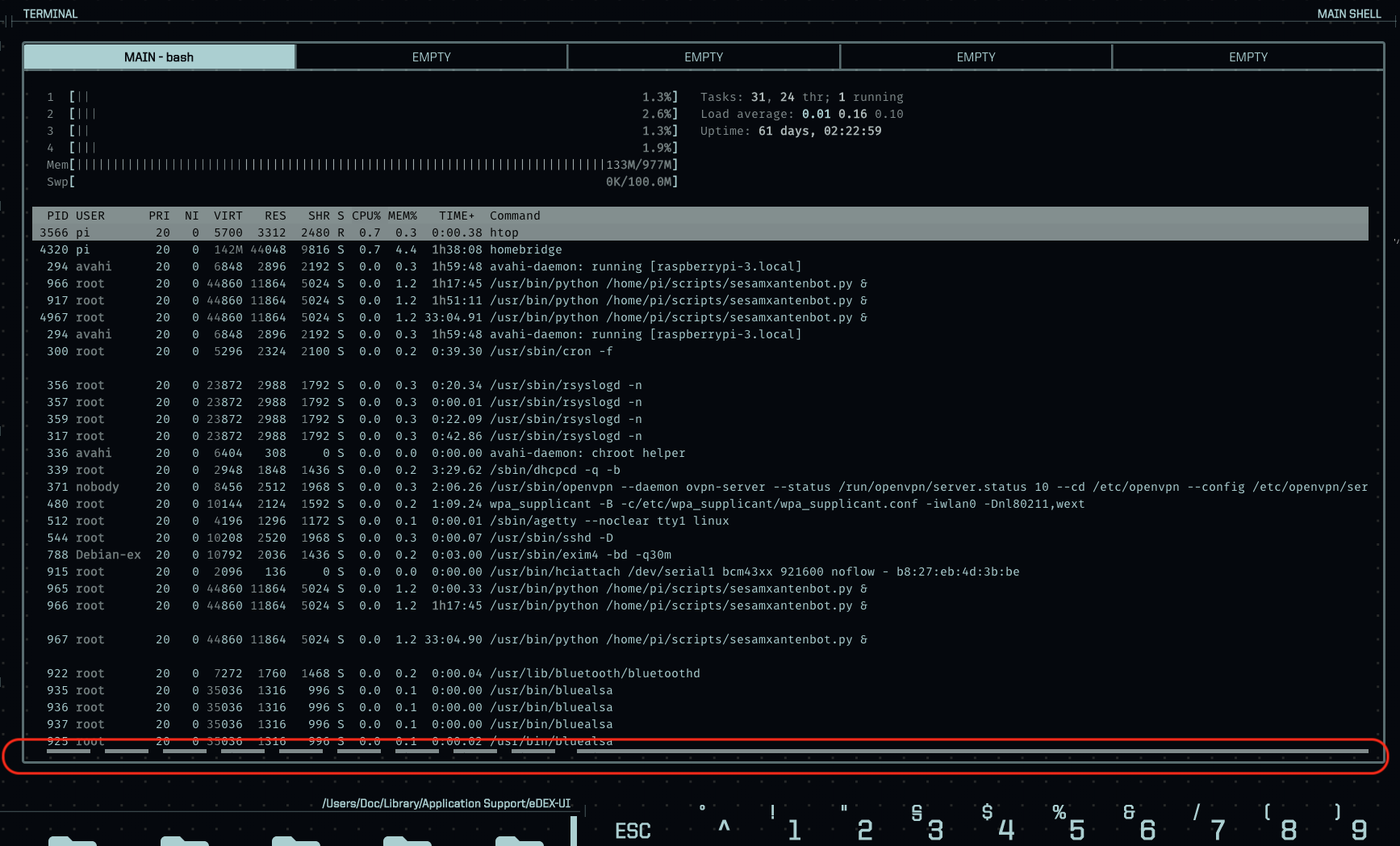Viewport: 1400px width, 846px height.
Task: Sort htop by the CPU% column header
Action: 366,216
